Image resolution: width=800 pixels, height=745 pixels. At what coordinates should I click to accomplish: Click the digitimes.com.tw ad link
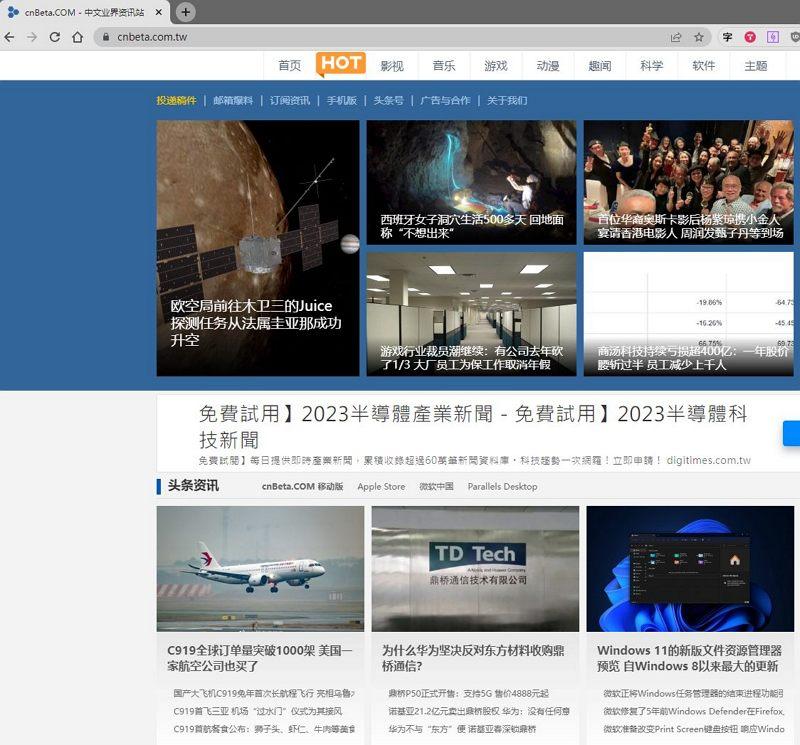tap(709, 460)
